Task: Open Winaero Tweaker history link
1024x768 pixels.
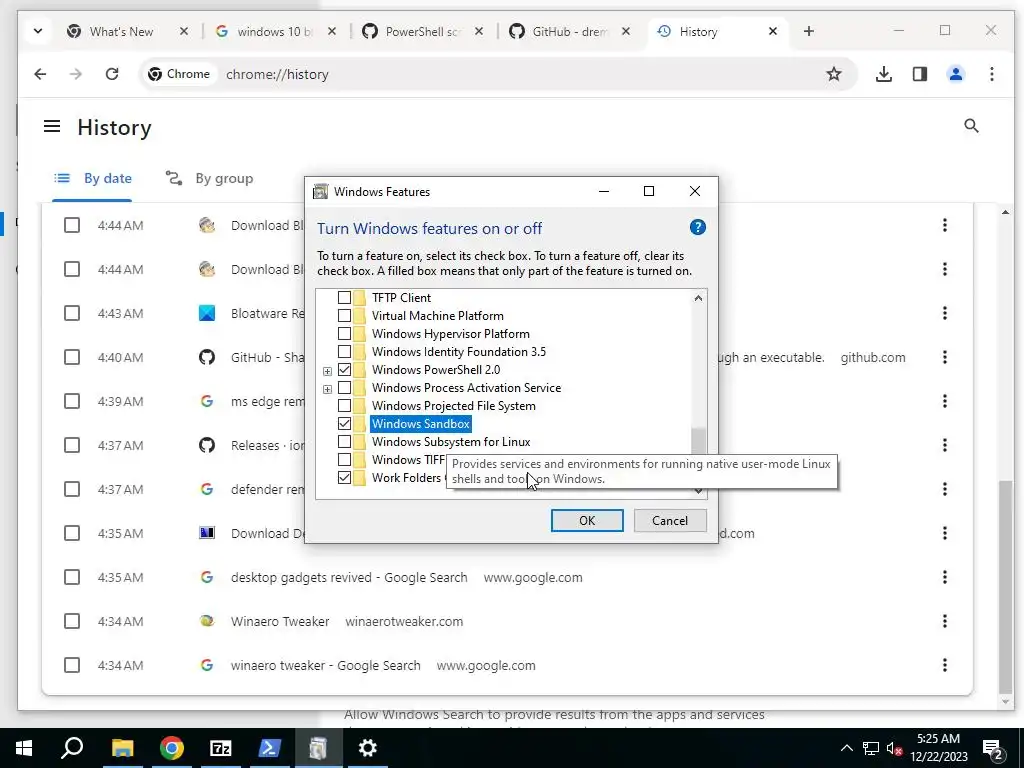Action: pyautogui.click(x=280, y=621)
